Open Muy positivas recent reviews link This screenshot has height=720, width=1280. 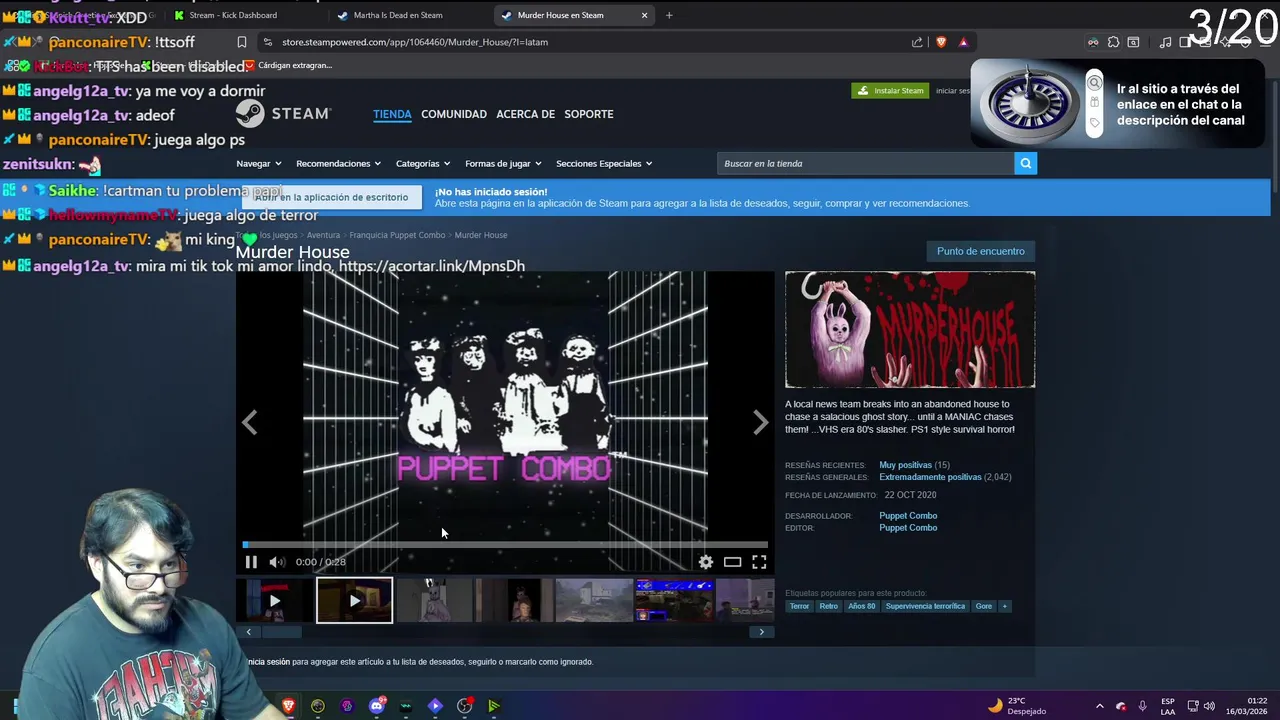[905, 465]
